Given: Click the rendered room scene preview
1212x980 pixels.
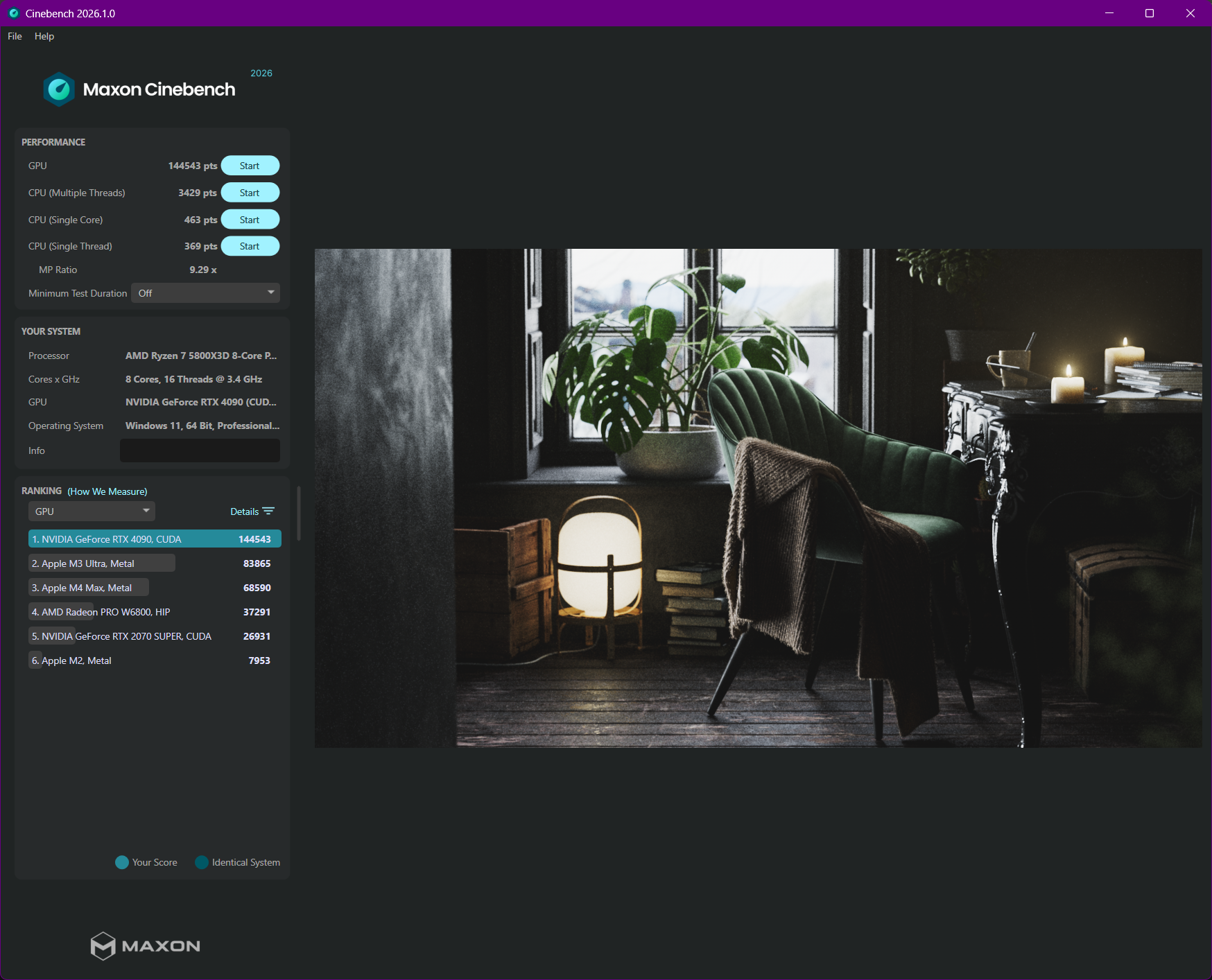Looking at the screenshot, I should coord(758,498).
